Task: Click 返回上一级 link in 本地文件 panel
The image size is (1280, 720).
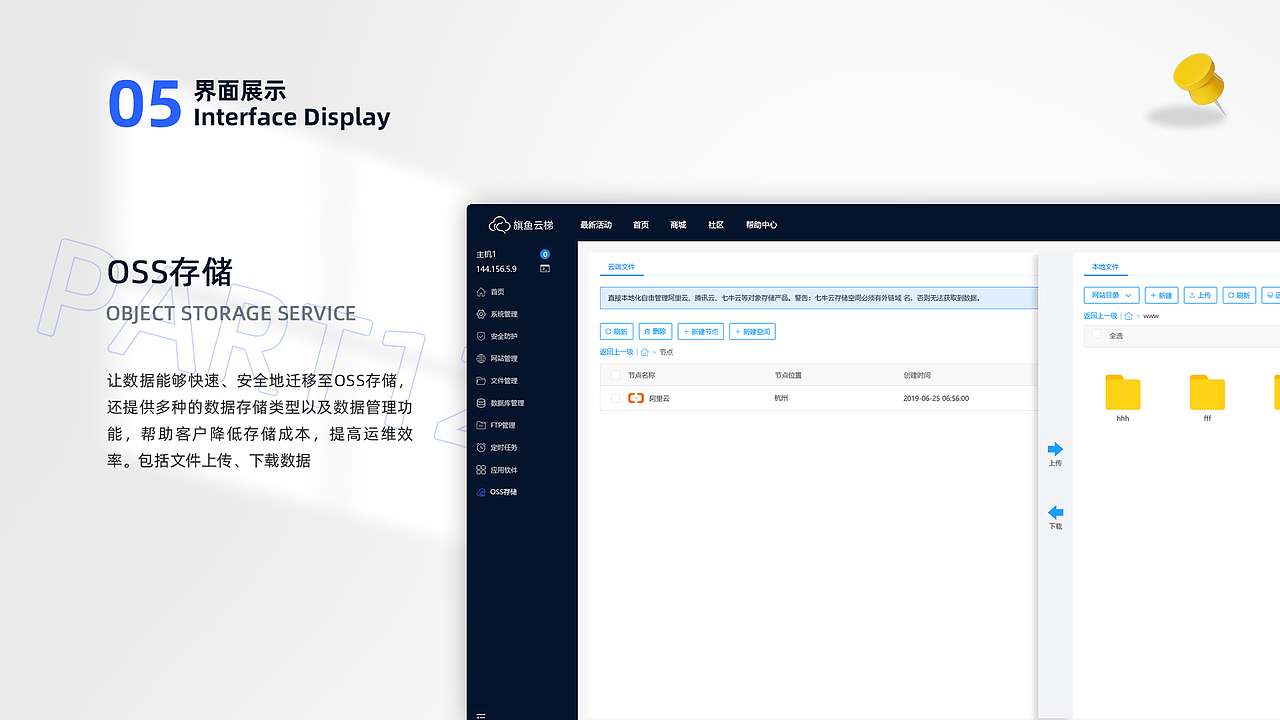Action: [x=1100, y=315]
